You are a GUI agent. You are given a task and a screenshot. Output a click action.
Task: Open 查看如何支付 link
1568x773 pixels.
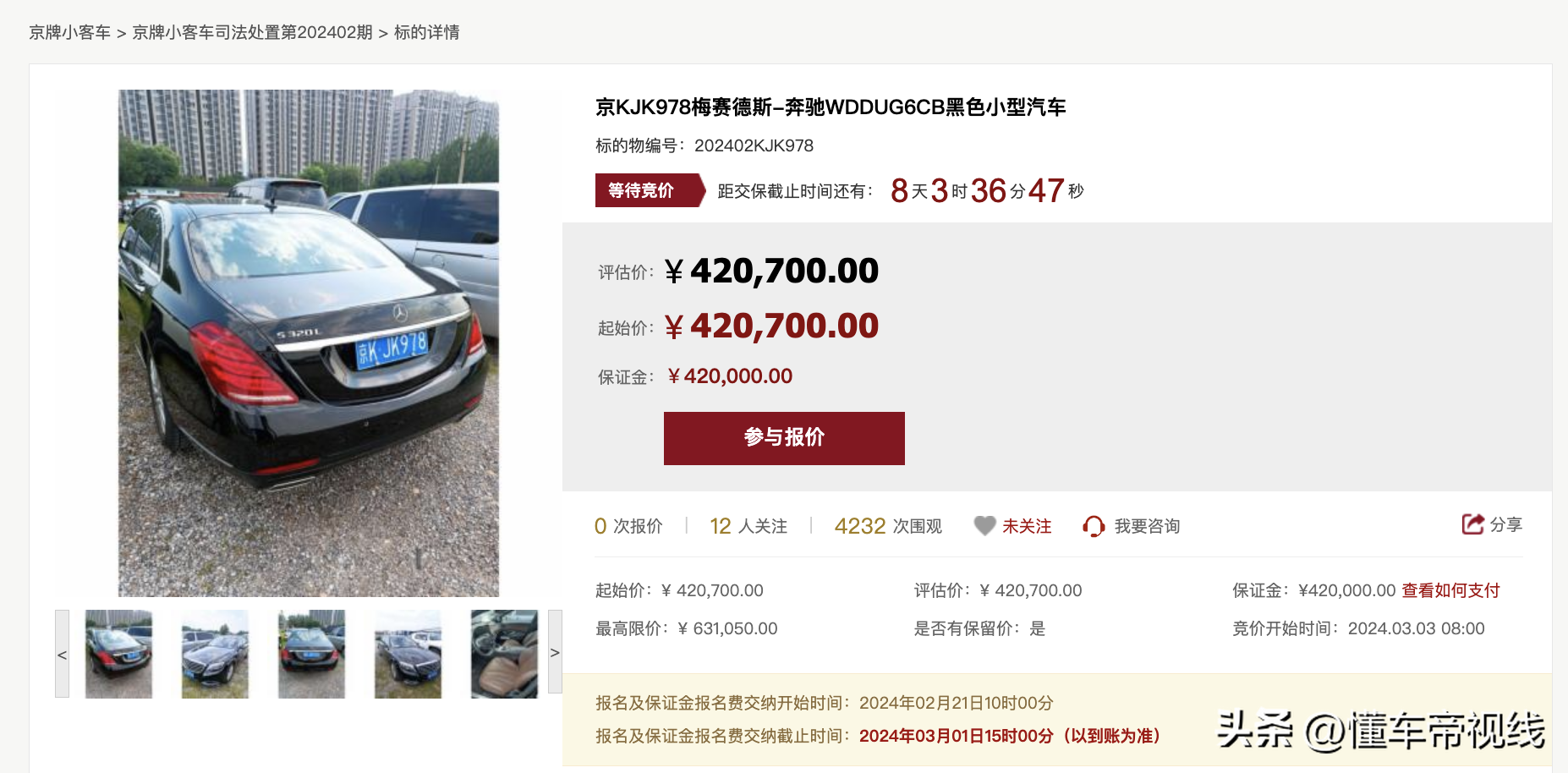1450,590
